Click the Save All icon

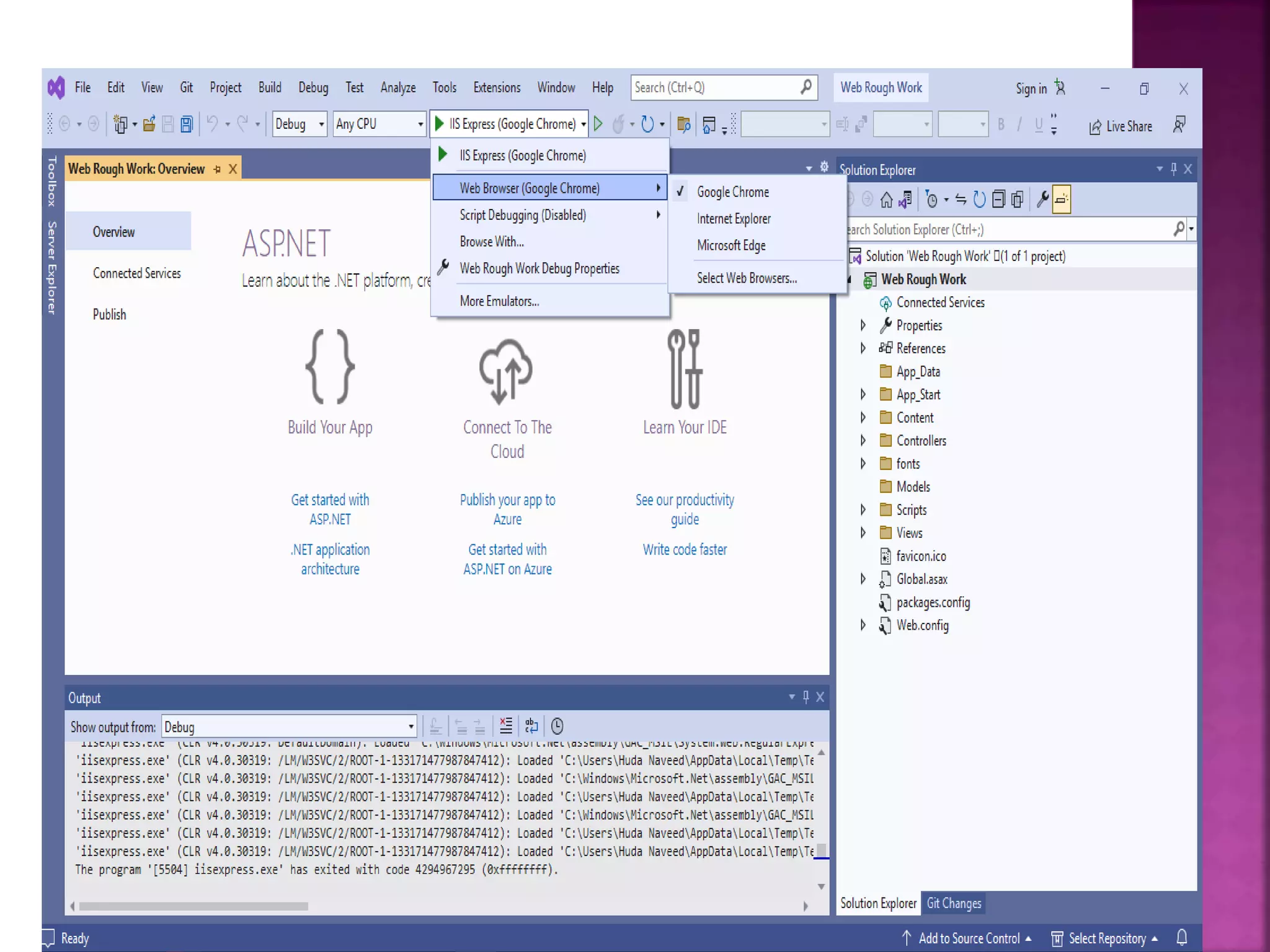click(x=187, y=125)
